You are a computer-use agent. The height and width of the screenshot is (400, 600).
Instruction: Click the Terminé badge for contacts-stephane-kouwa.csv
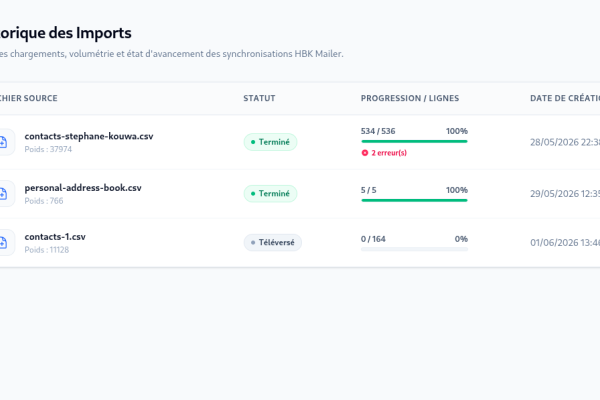click(x=271, y=142)
